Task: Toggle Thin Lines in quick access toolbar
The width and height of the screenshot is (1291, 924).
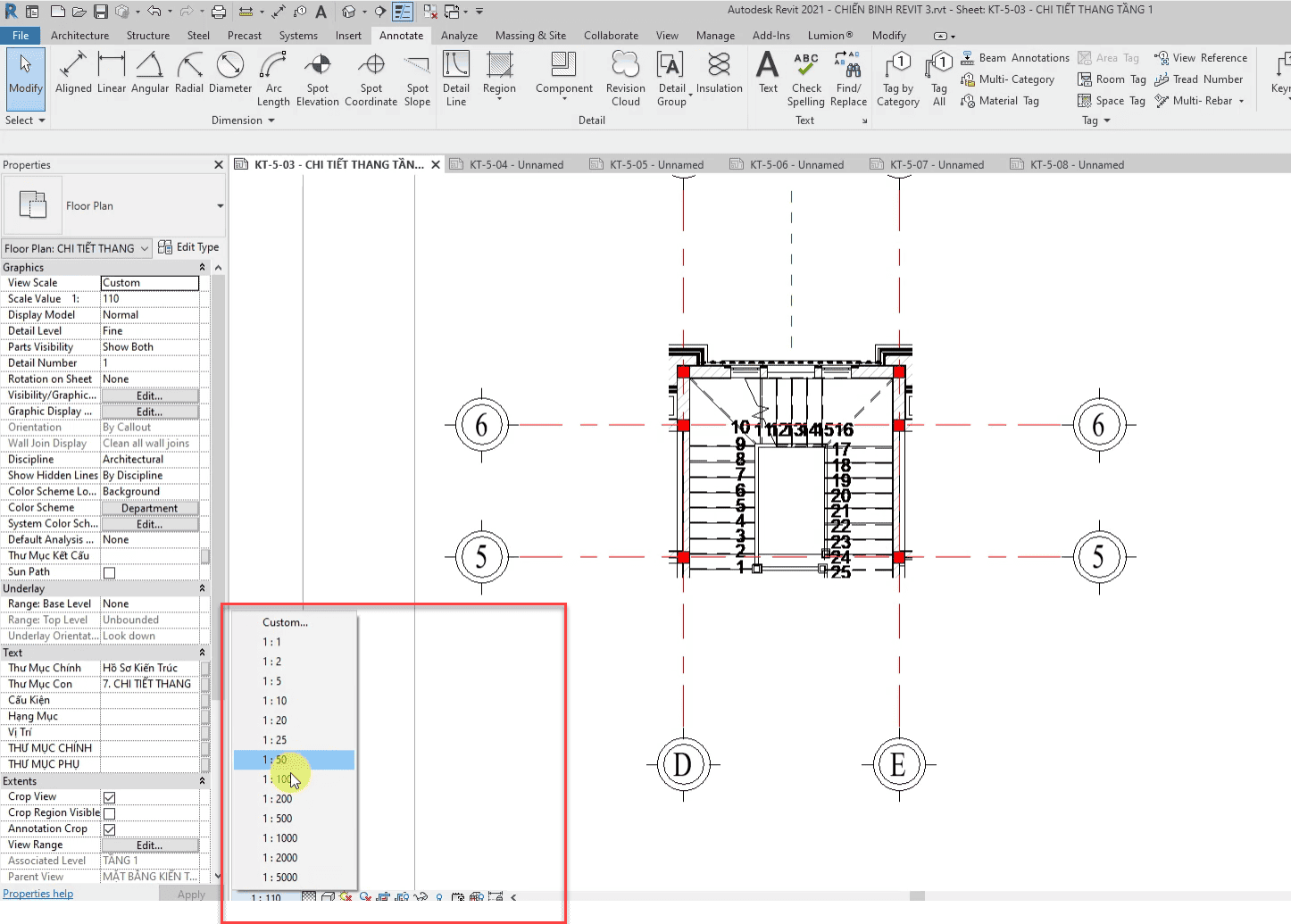Action: (x=403, y=12)
